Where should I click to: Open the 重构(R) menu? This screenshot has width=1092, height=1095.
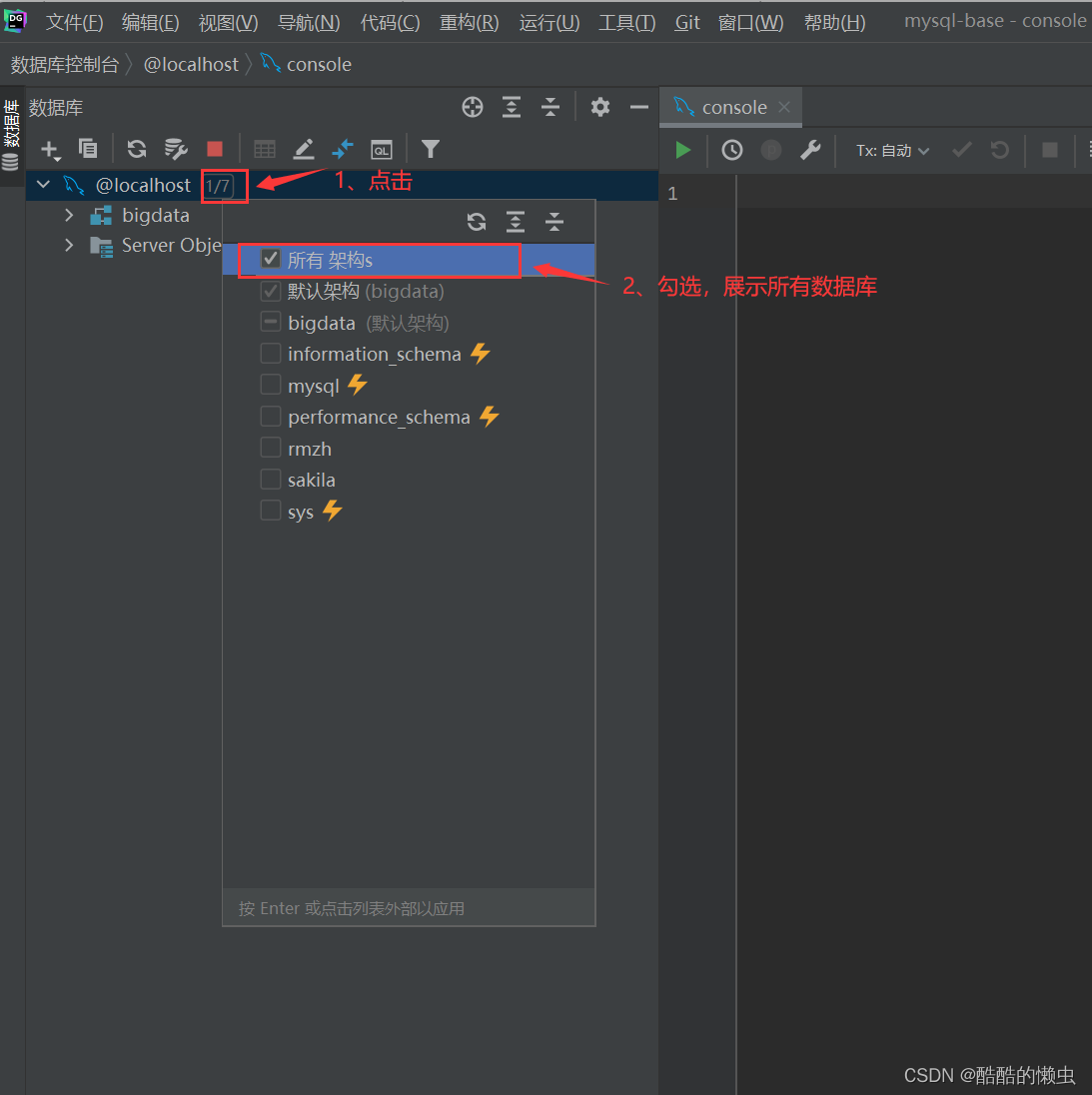(469, 23)
